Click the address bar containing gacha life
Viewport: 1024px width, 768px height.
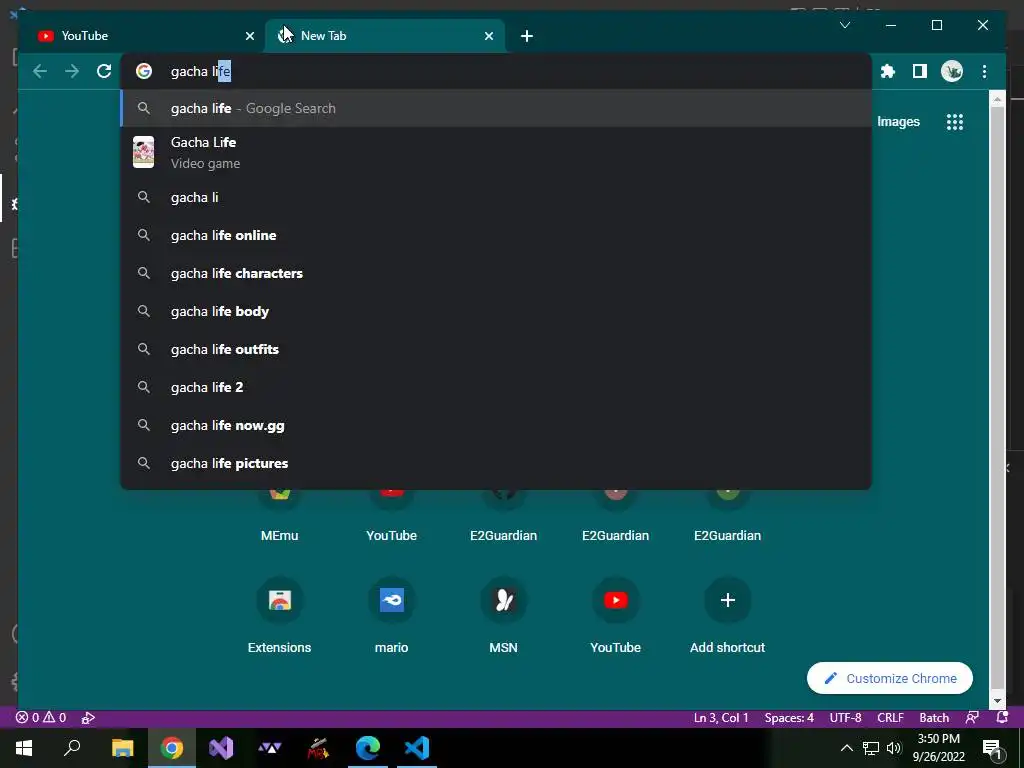496,71
